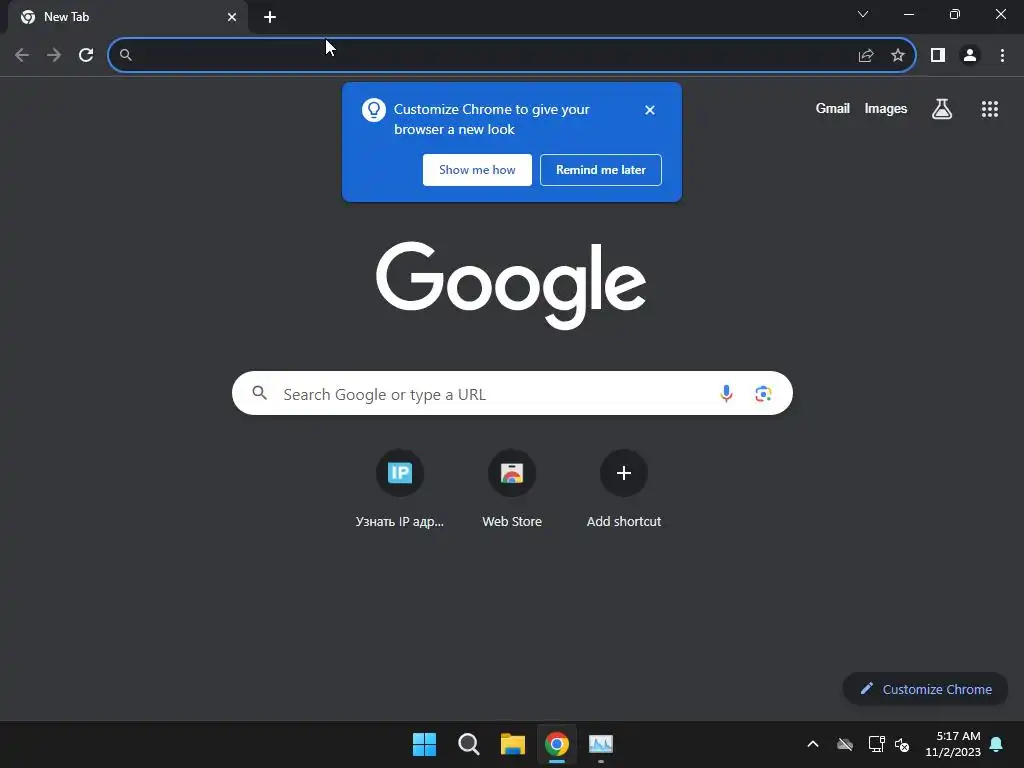Click Customize Chrome button at bottom

pyautogui.click(x=925, y=689)
